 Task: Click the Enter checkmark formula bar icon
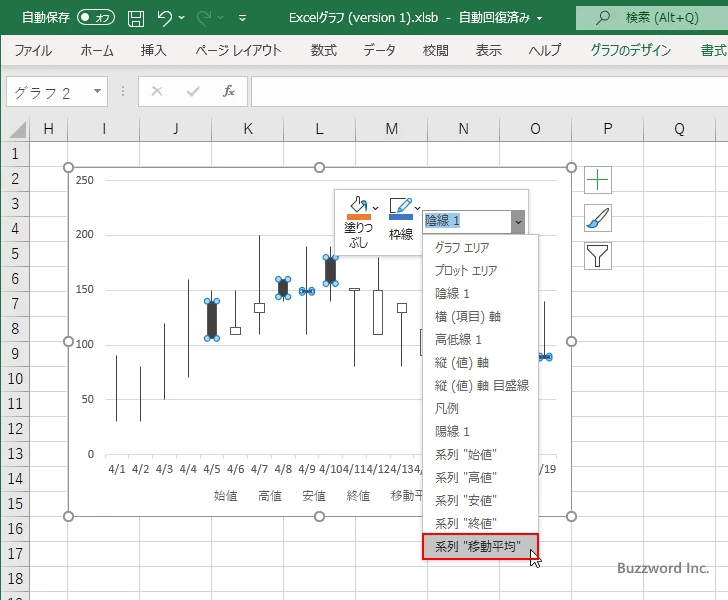pyautogui.click(x=193, y=91)
